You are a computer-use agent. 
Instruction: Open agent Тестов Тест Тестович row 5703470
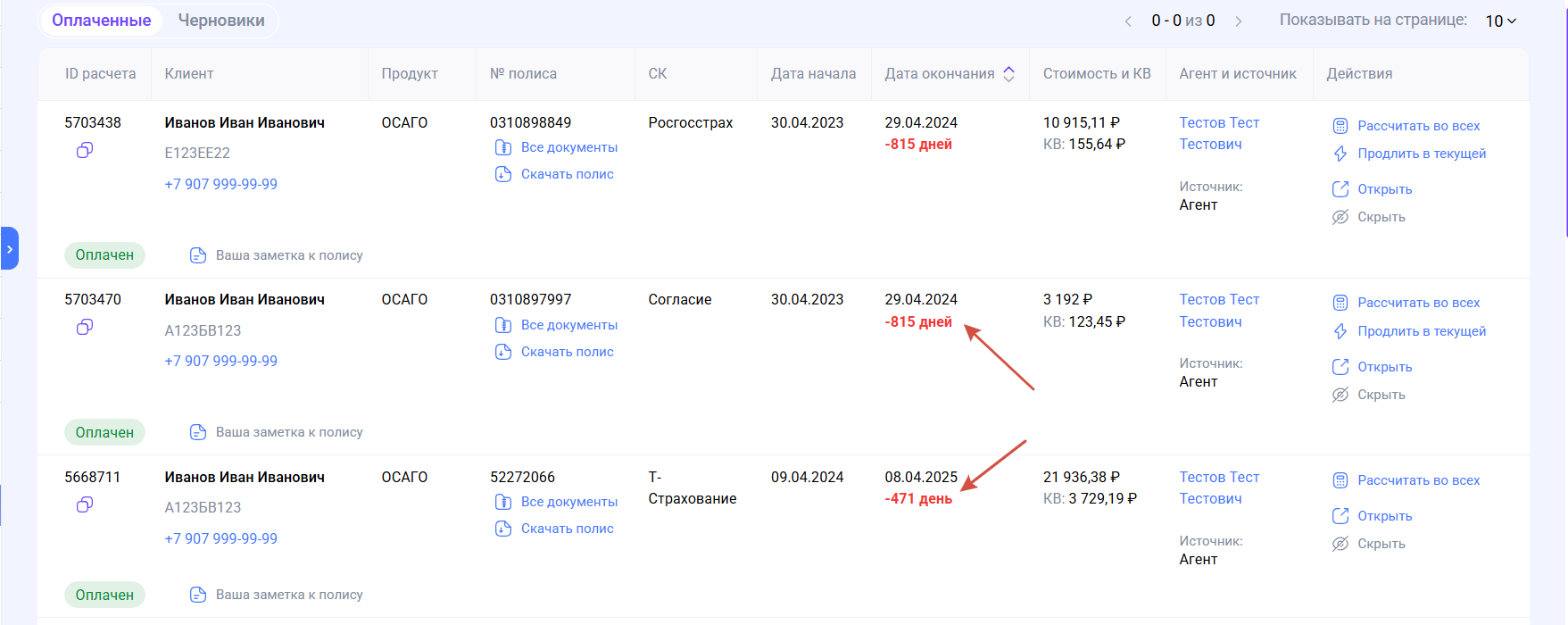coord(1219,310)
